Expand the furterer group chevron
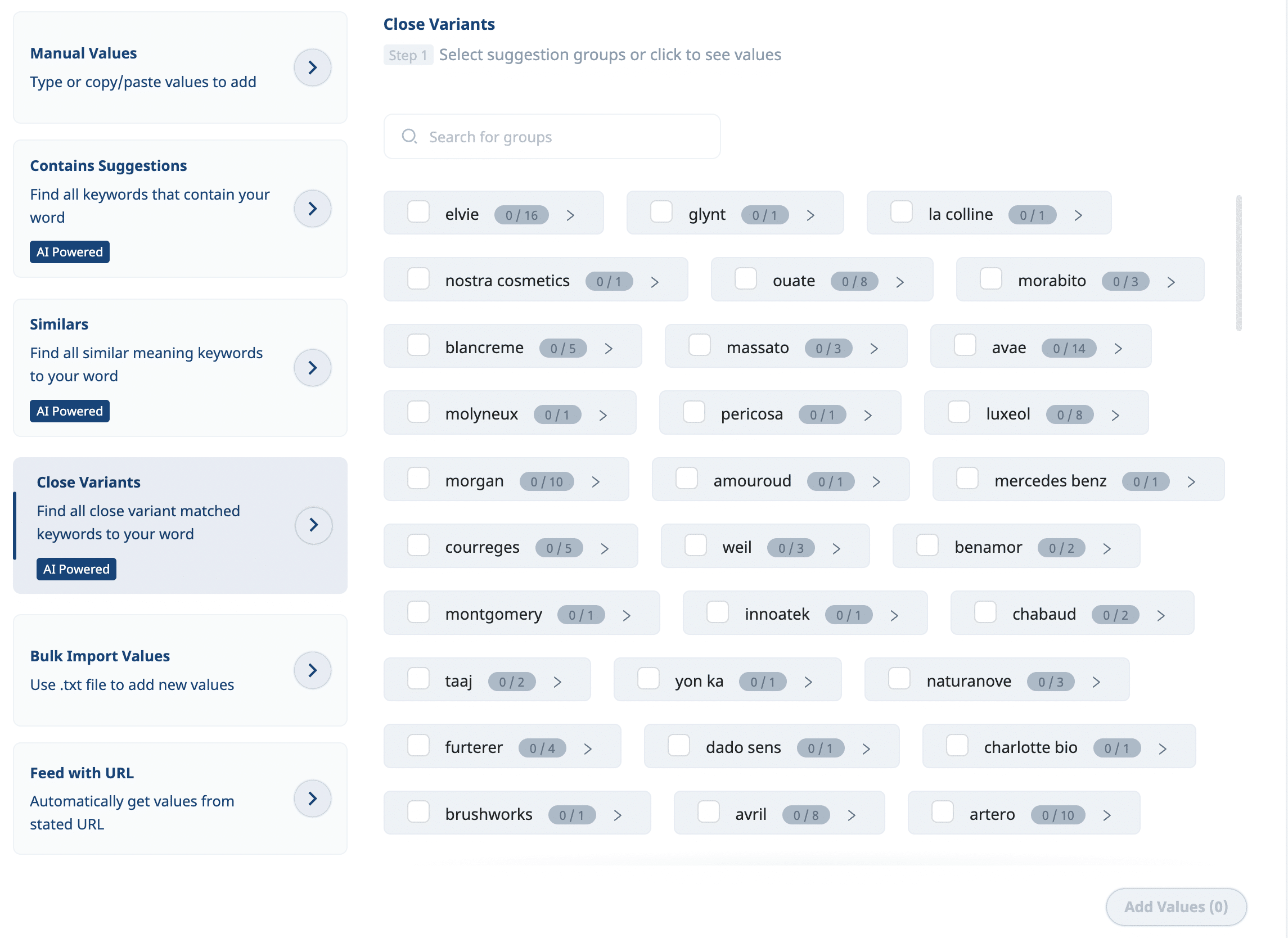This screenshot has height=938, width=1288. point(588,748)
